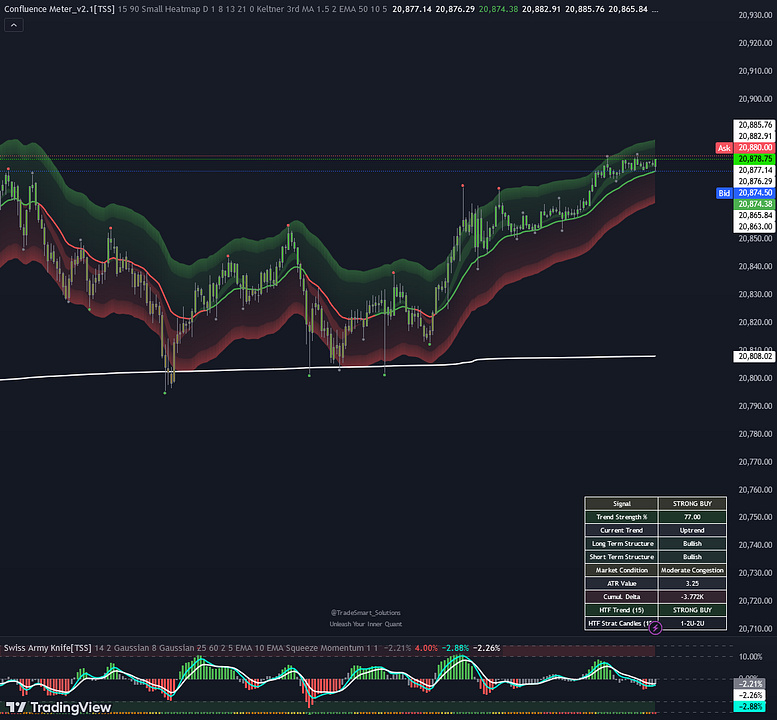Open the Swiss Army Knife[TSS] indicator title
Screen dimensions: 777x720
coord(48,648)
